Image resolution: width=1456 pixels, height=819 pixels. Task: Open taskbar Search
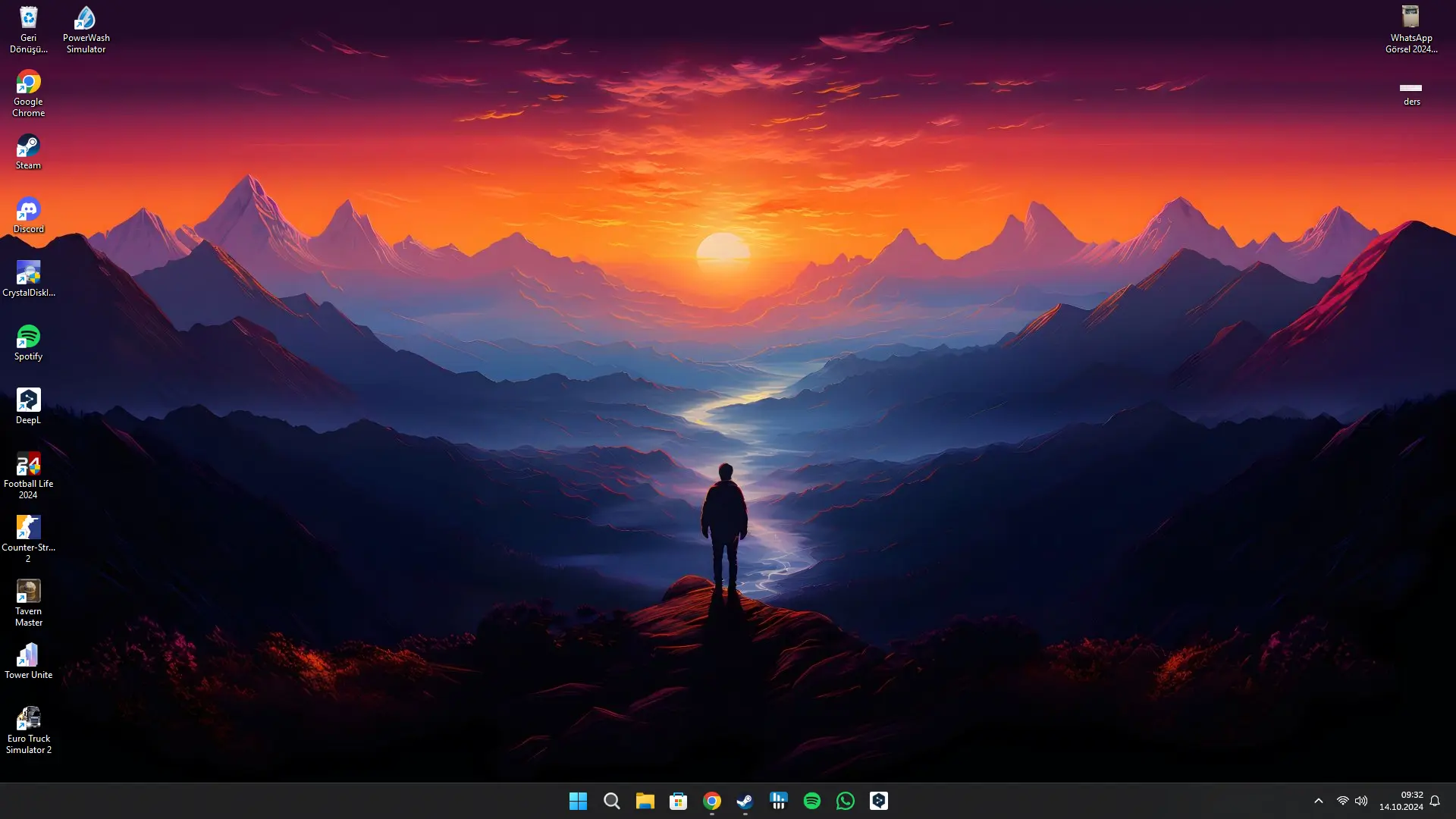(x=611, y=801)
